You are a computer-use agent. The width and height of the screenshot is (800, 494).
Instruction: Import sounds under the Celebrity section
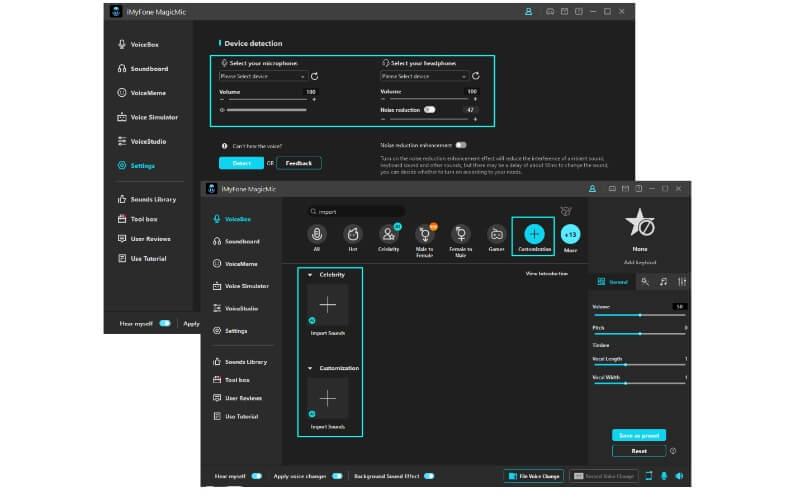[328, 305]
